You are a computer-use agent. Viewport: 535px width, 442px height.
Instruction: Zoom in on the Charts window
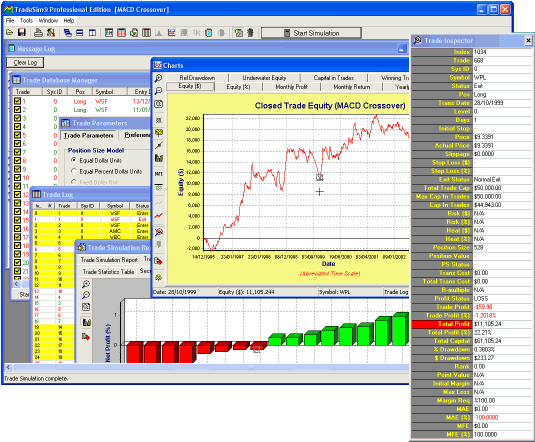(x=159, y=78)
